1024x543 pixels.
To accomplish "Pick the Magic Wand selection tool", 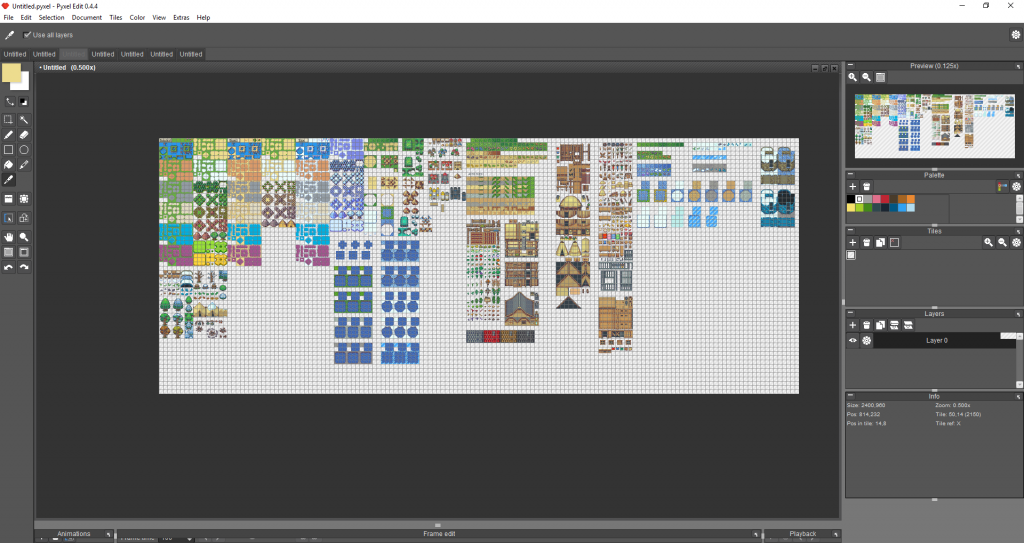I will [x=24, y=119].
